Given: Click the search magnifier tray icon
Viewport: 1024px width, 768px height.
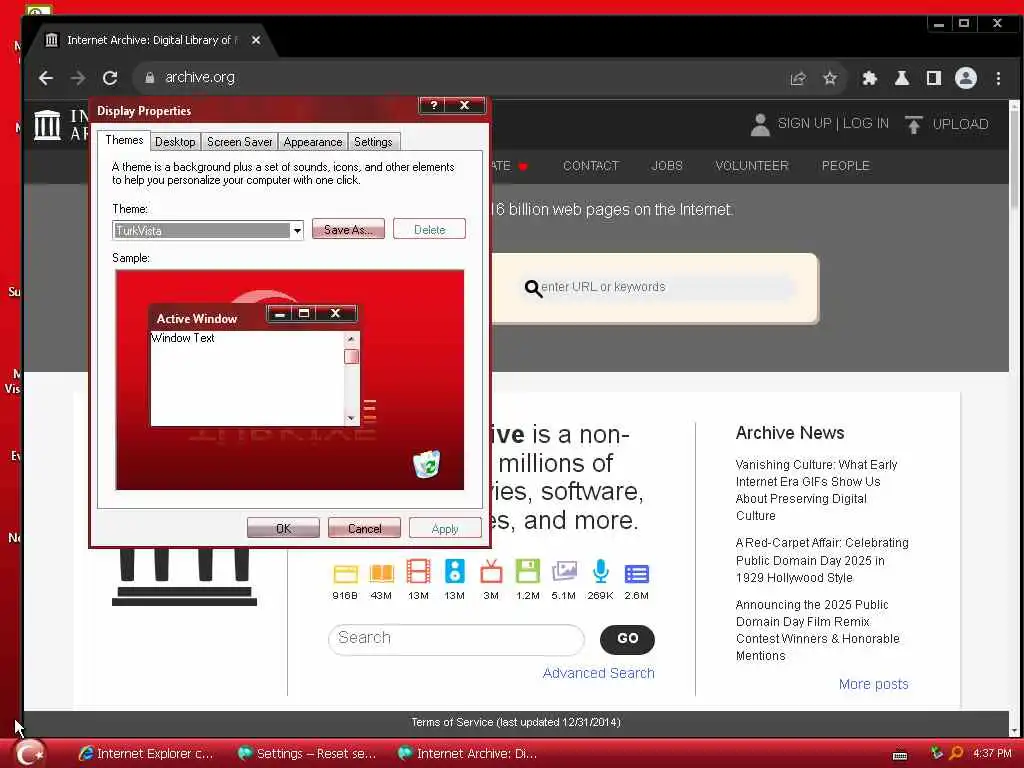Looking at the screenshot, I should (956, 753).
